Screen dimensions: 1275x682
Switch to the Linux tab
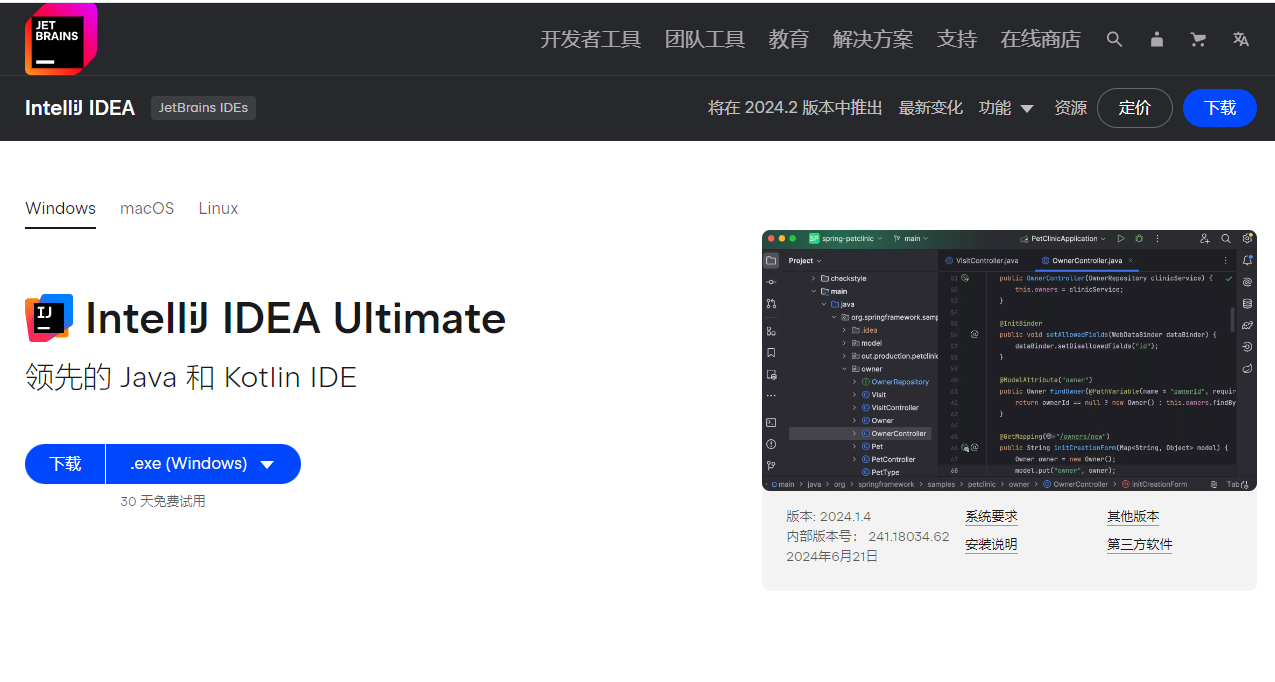[218, 208]
